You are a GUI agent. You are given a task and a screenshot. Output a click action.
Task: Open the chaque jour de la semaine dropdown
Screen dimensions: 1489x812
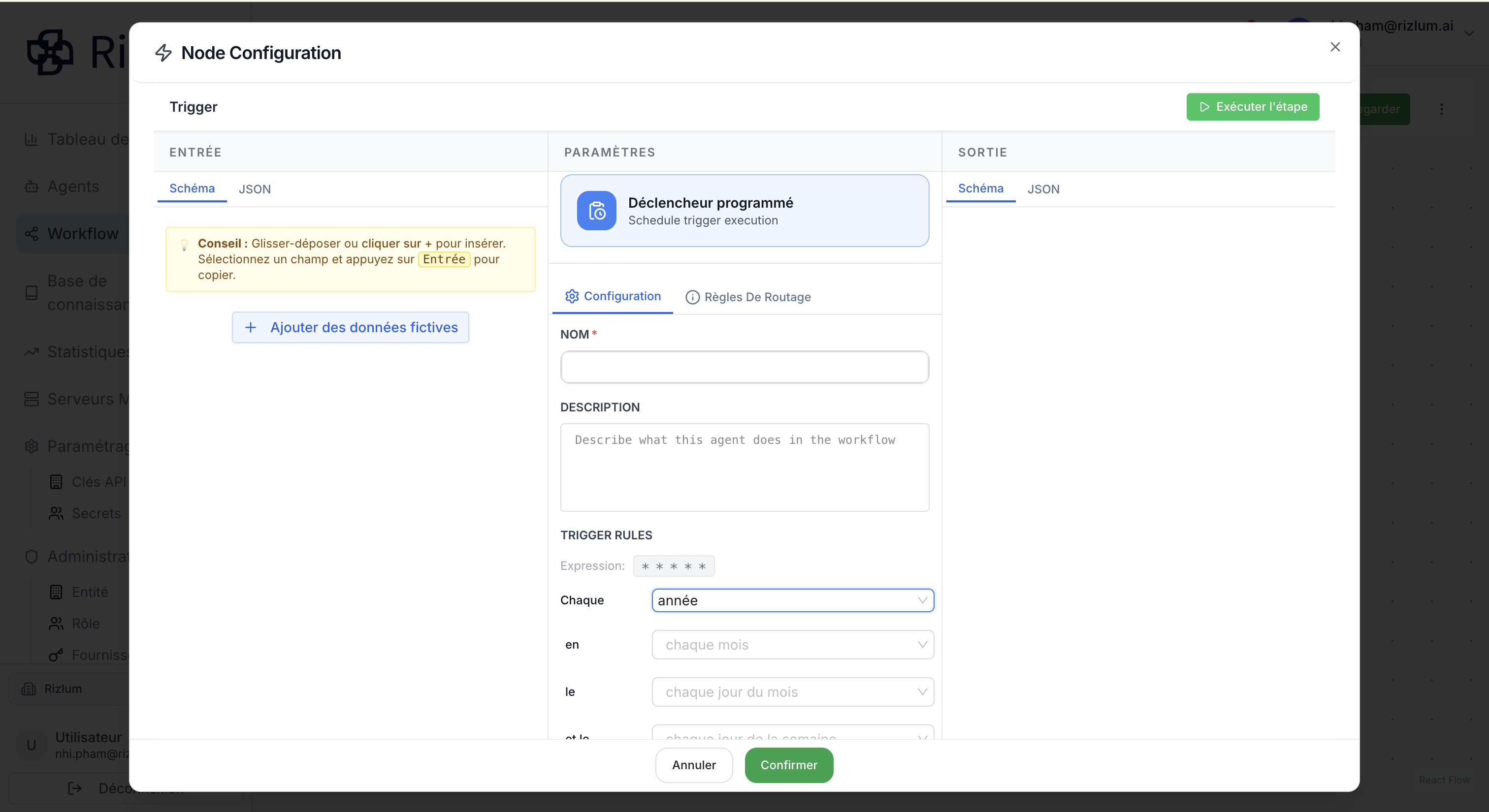click(x=792, y=732)
